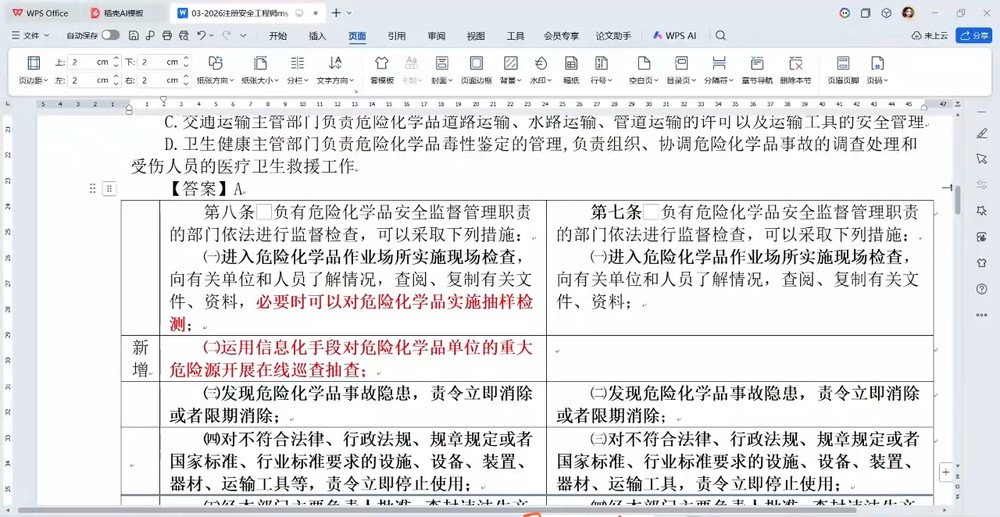
Task: Increase the 下 bottom margin stepper
Action: pyautogui.click(x=186, y=59)
